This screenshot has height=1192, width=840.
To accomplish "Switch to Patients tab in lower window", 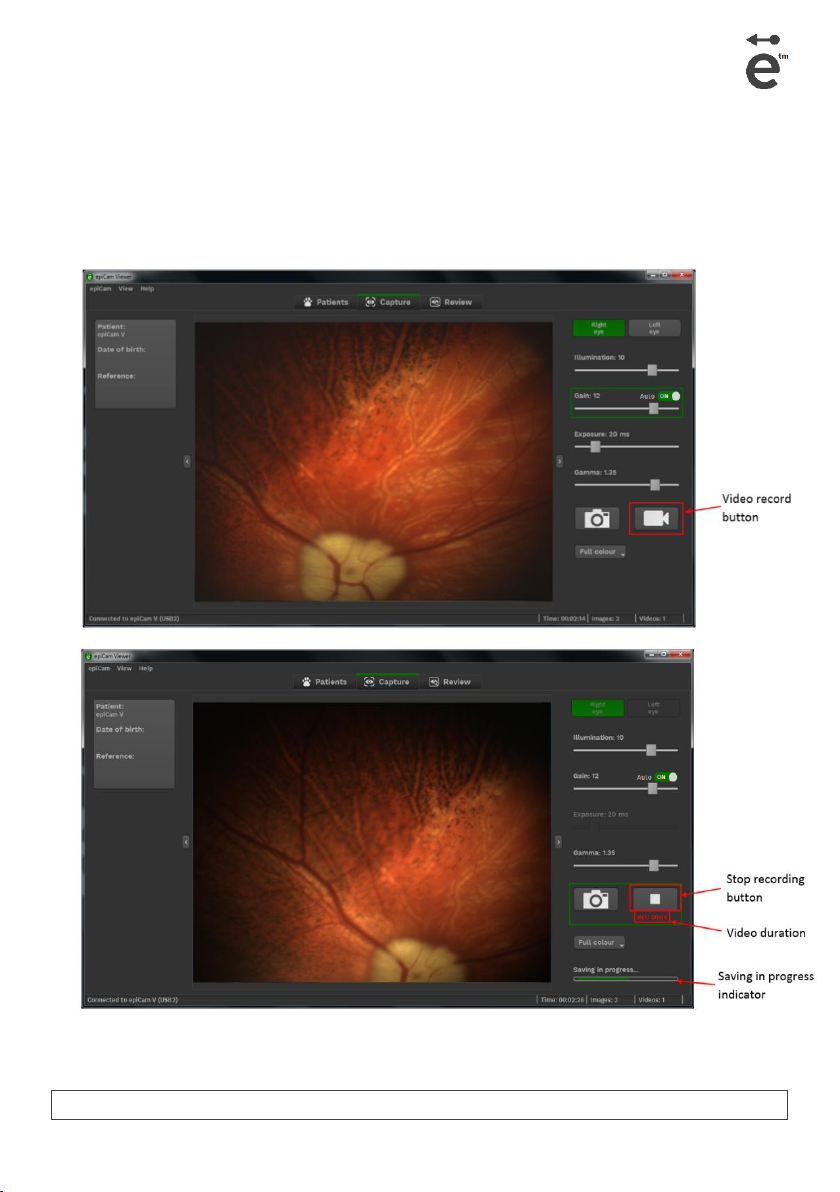I will point(324,682).
